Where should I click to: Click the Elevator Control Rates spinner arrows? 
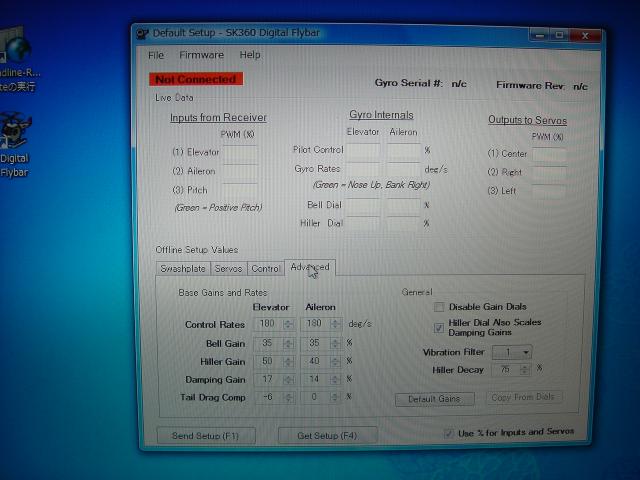[x=288, y=324]
